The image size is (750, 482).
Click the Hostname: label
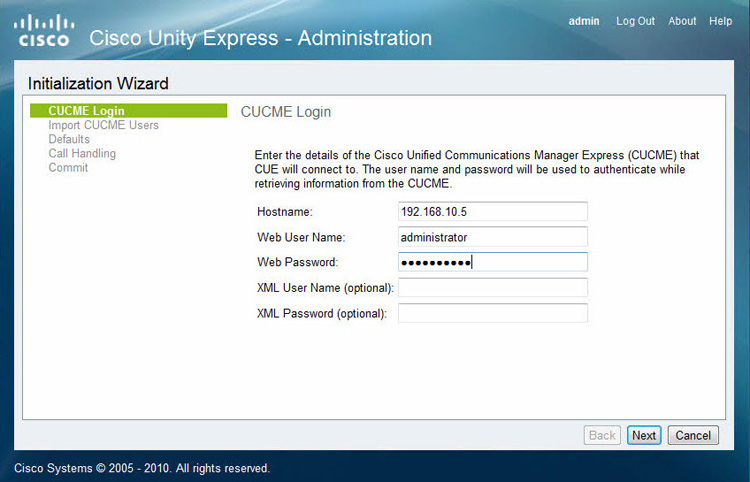[x=285, y=212]
